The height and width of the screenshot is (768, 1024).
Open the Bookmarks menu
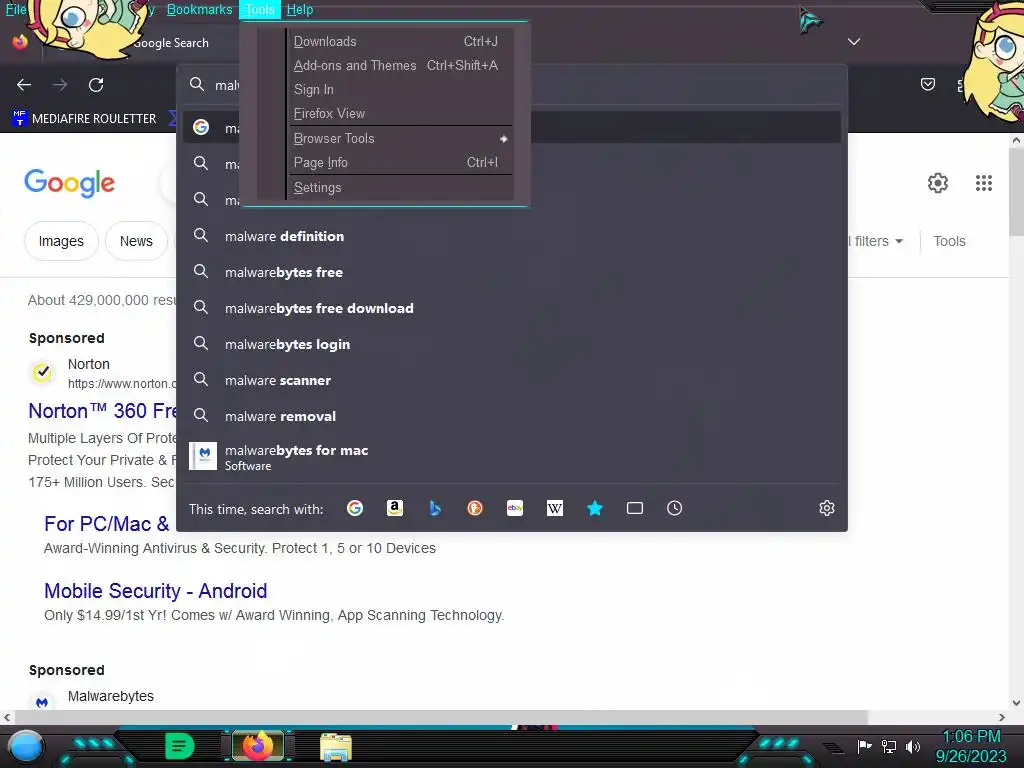click(x=199, y=9)
